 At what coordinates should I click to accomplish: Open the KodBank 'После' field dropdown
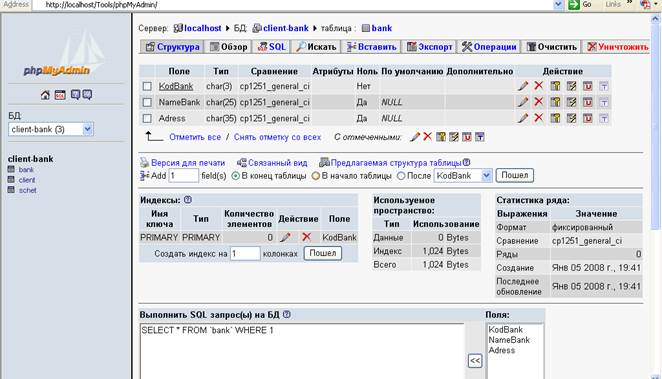463,176
